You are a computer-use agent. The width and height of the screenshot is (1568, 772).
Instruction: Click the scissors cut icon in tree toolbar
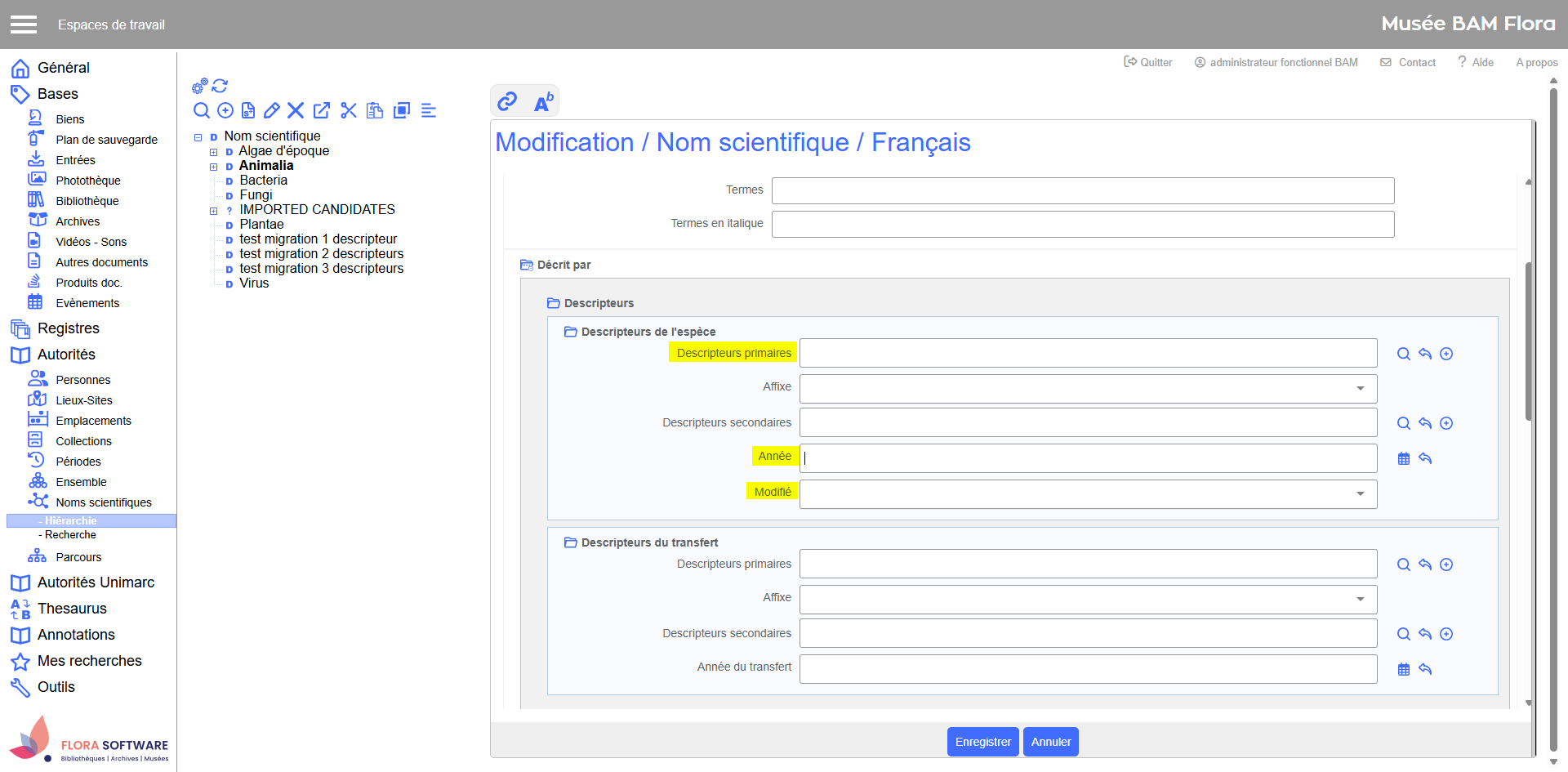tap(349, 110)
